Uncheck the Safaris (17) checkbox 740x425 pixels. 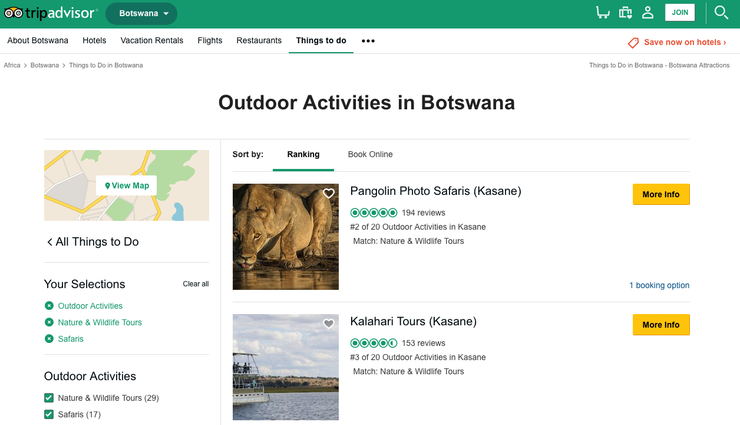pos(49,414)
